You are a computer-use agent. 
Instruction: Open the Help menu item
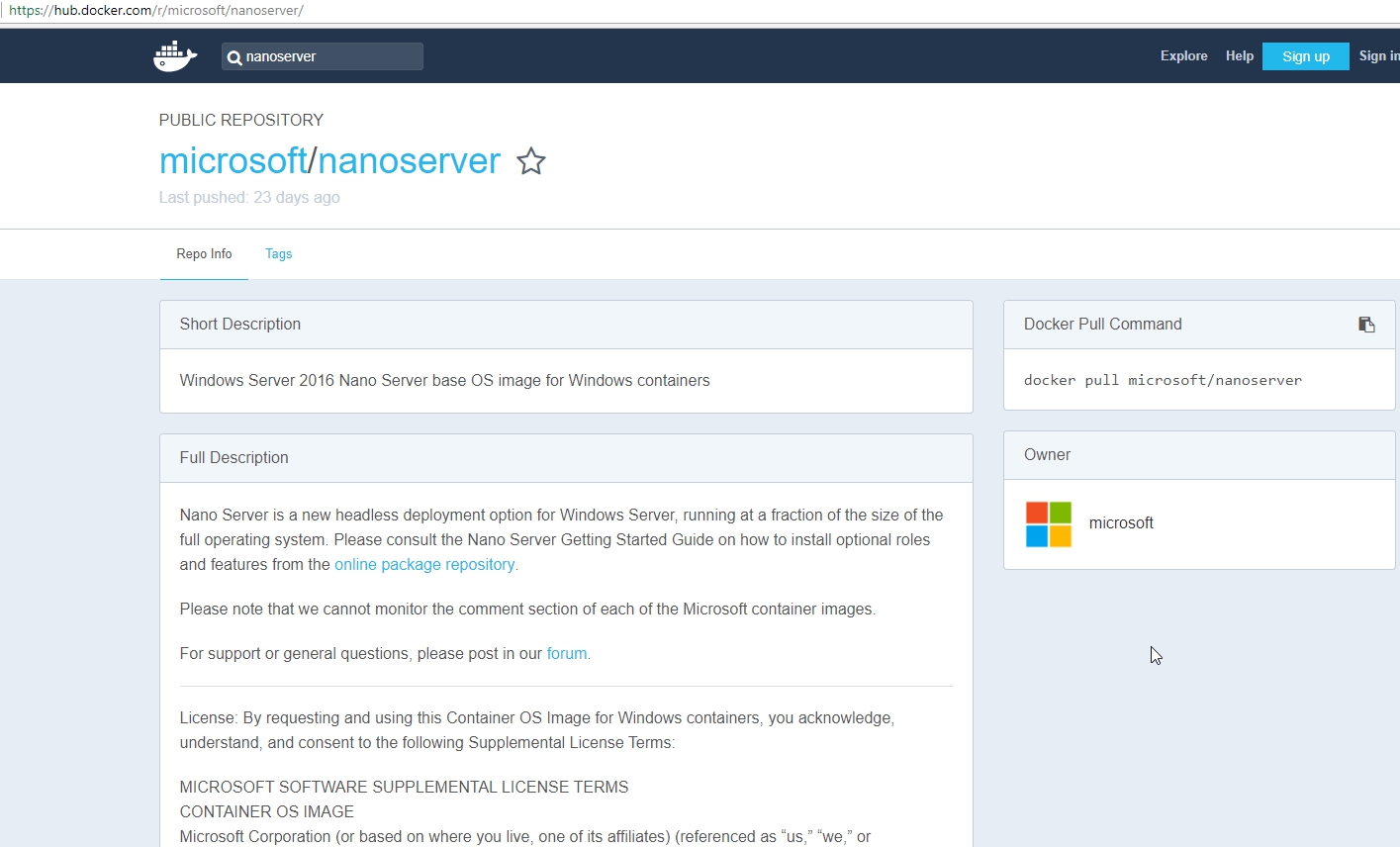pos(1239,55)
